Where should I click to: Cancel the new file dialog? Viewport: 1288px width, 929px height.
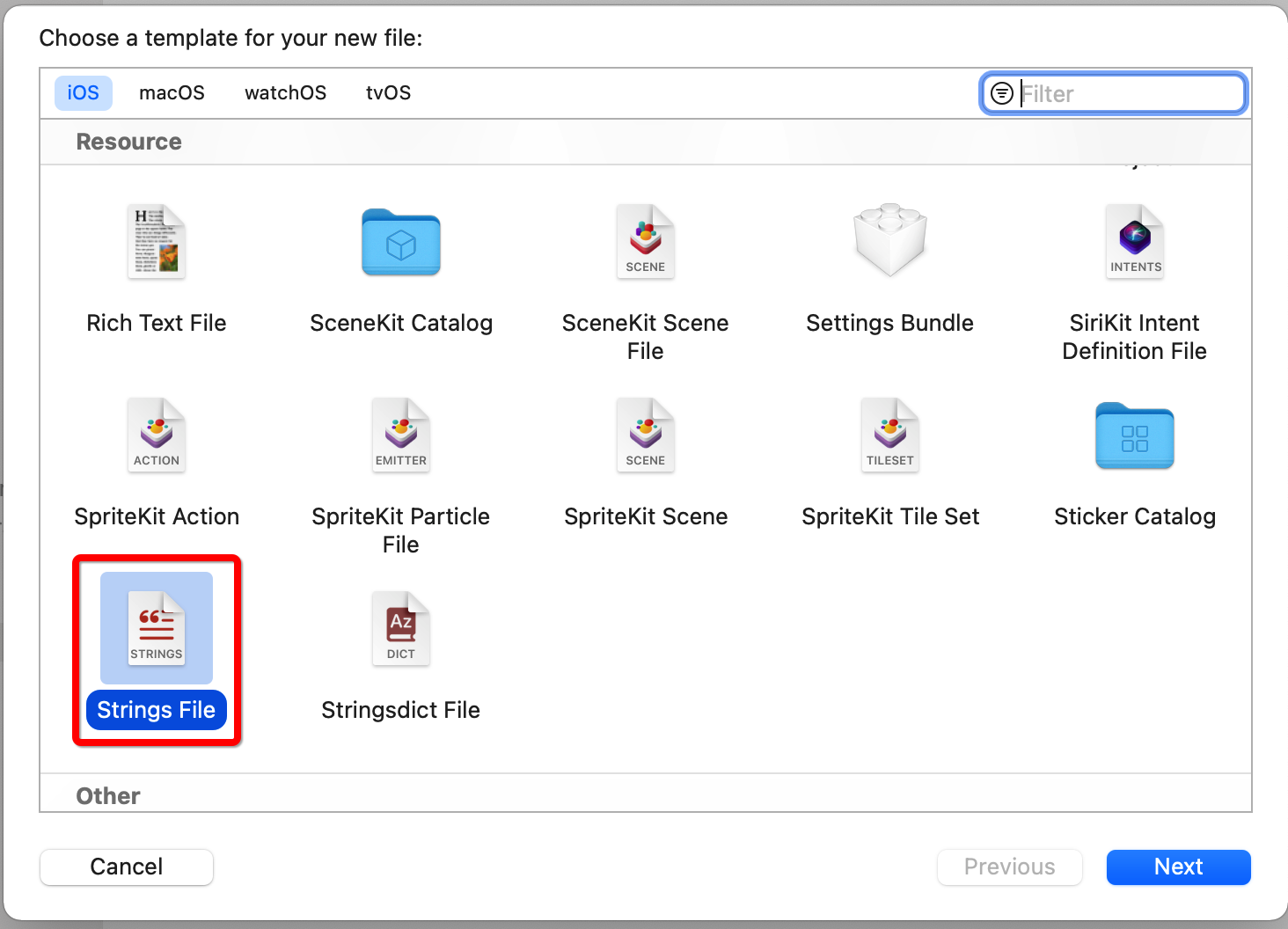tap(126, 867)
